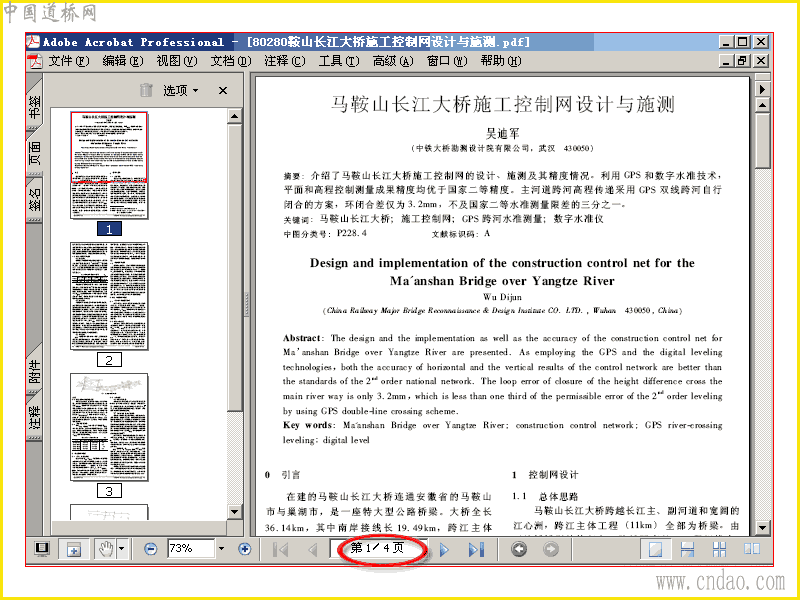The height and width of the screenshot is (600, 800).
Task: Open the Hand tool dropdown arrow
Action: click(x=121, y=549)
